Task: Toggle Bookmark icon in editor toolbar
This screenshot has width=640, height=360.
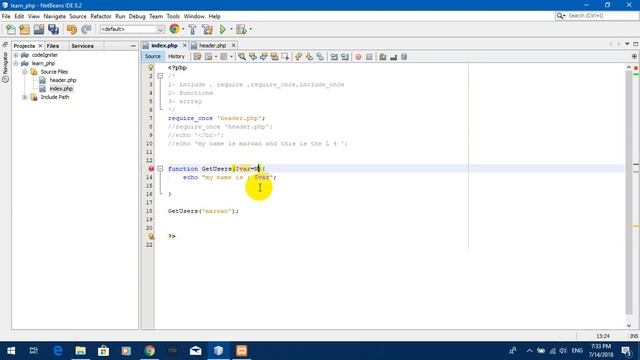Action: 320,57
